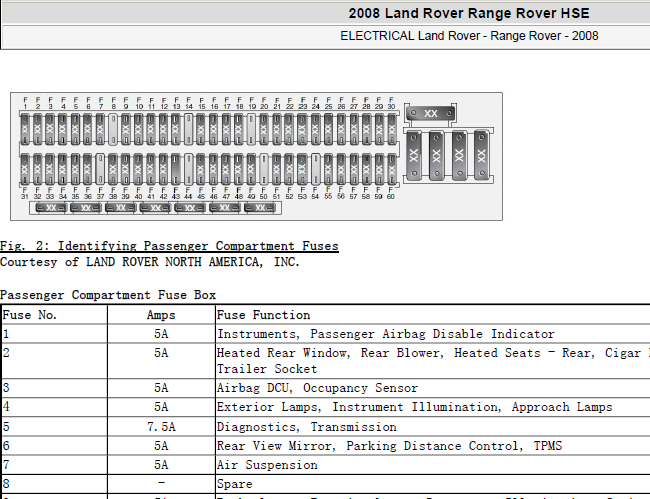Click the '2008 Land Rover Range Rover HSE' title

coord(469,13)
